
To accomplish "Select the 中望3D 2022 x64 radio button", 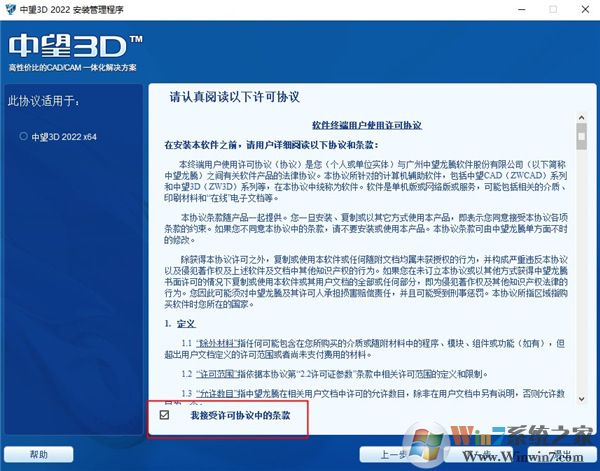I will [23, 136].
